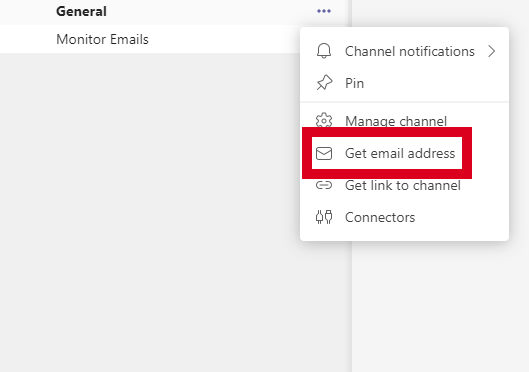Image resolution: width=529 pixels, height=372 pixels.
Task: Click the envelope icon
Action: pos(324,153)
